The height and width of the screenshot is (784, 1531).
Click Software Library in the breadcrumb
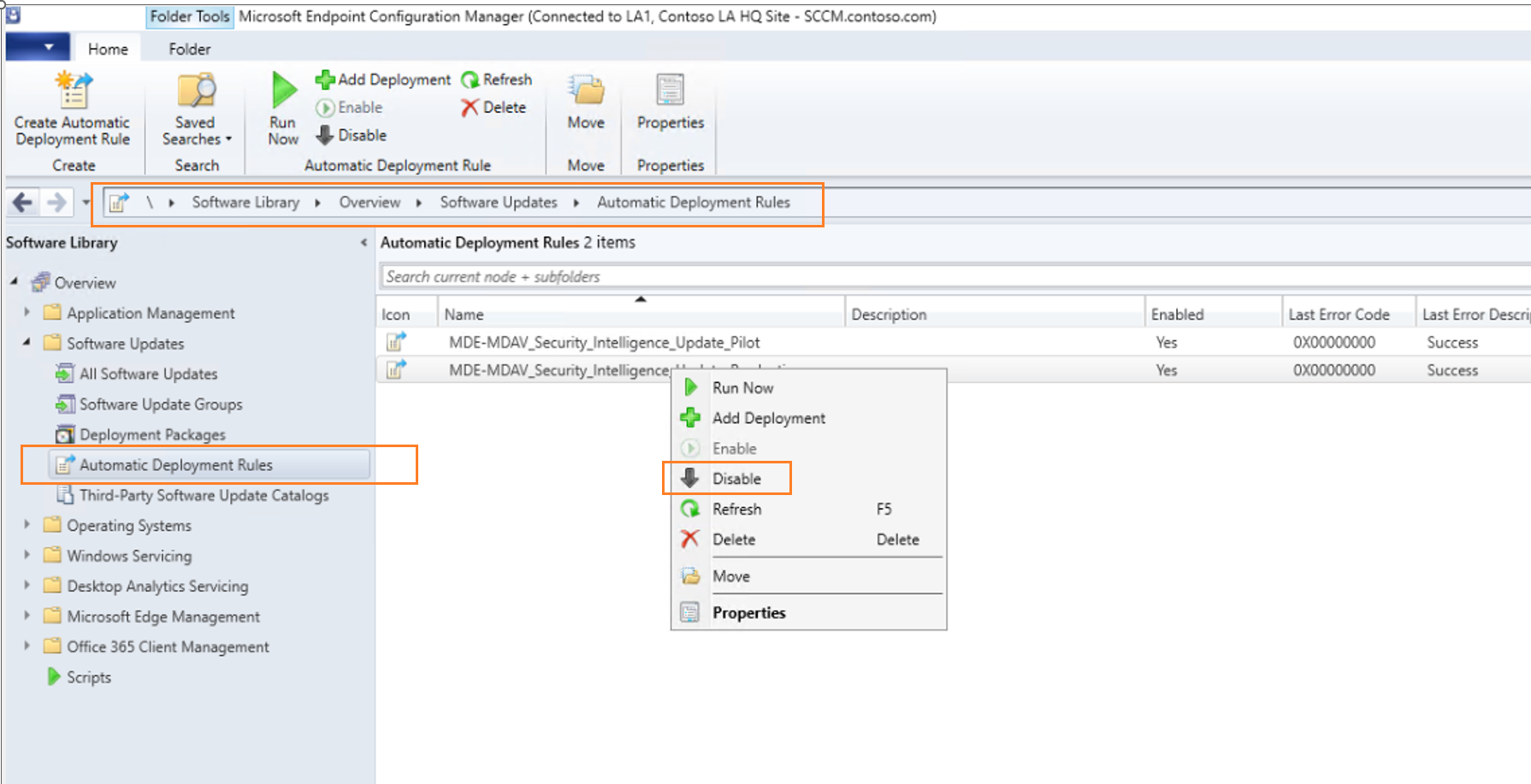(x=245, y=203)
